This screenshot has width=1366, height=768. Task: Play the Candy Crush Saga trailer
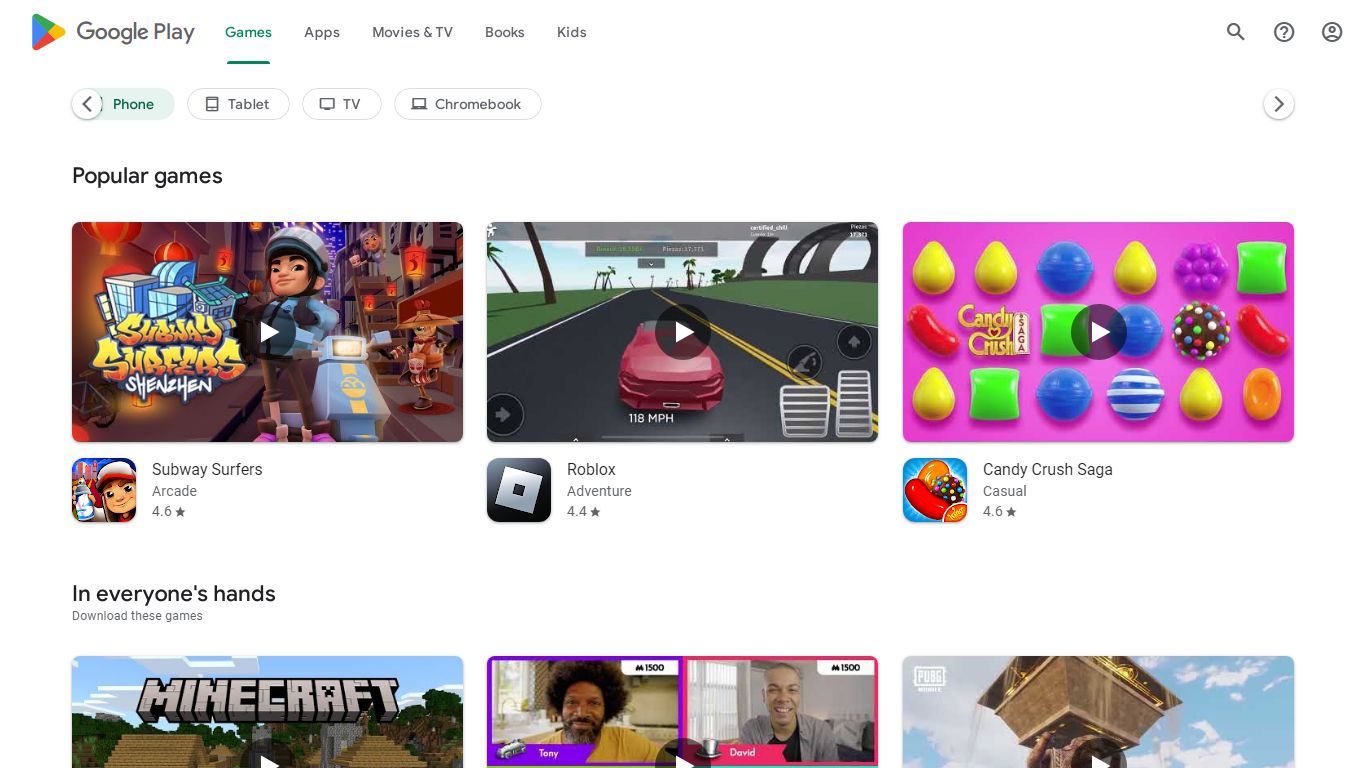(1098, 332)
